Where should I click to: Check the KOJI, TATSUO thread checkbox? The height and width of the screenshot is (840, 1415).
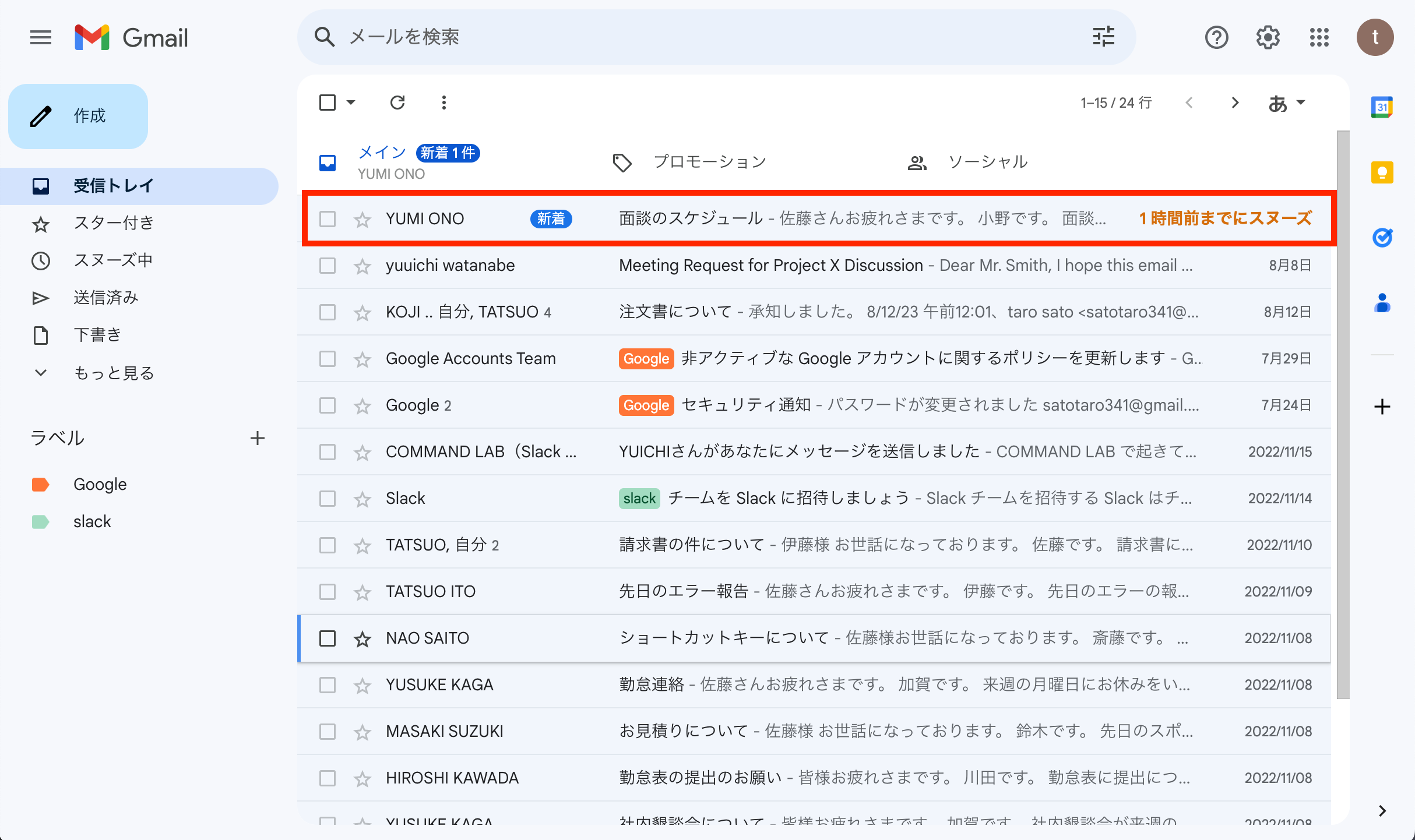(328, 312)
